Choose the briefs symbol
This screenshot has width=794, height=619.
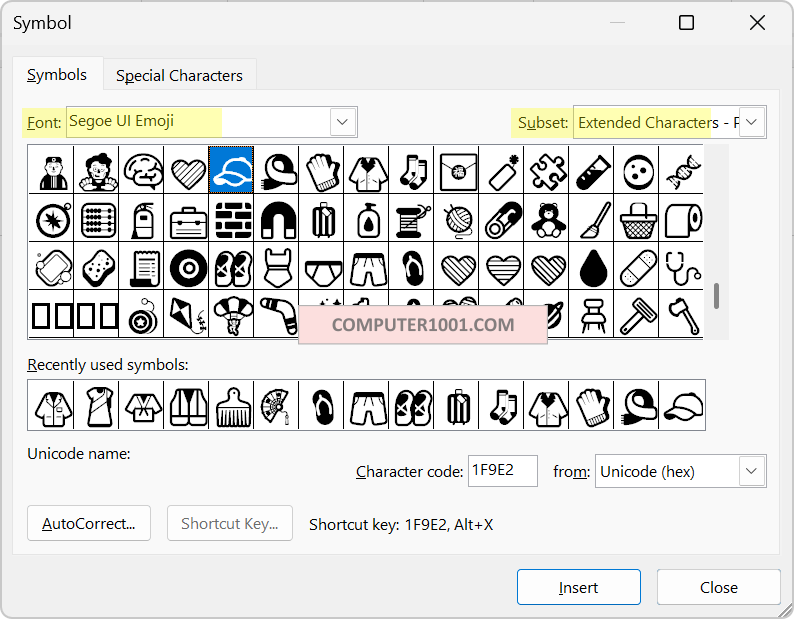322,266
